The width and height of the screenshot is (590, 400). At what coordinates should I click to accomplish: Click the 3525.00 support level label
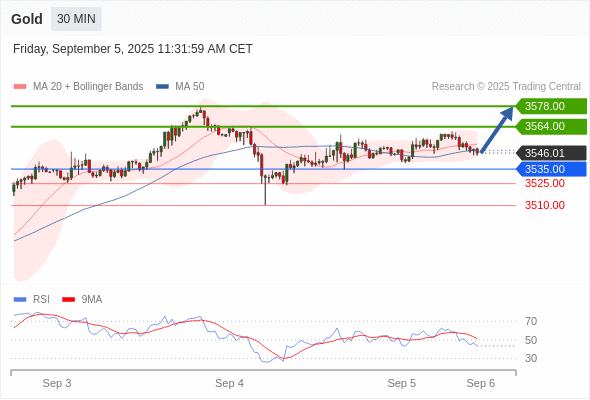(545, 184)
